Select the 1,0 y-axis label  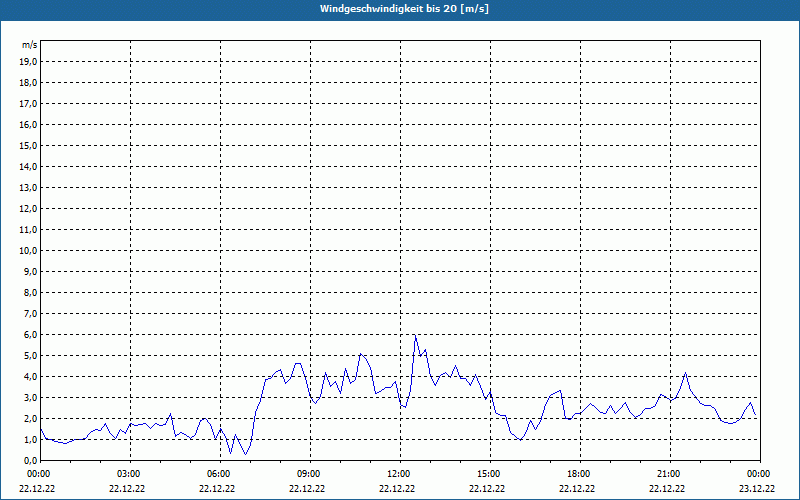click(x=30, y=439)
